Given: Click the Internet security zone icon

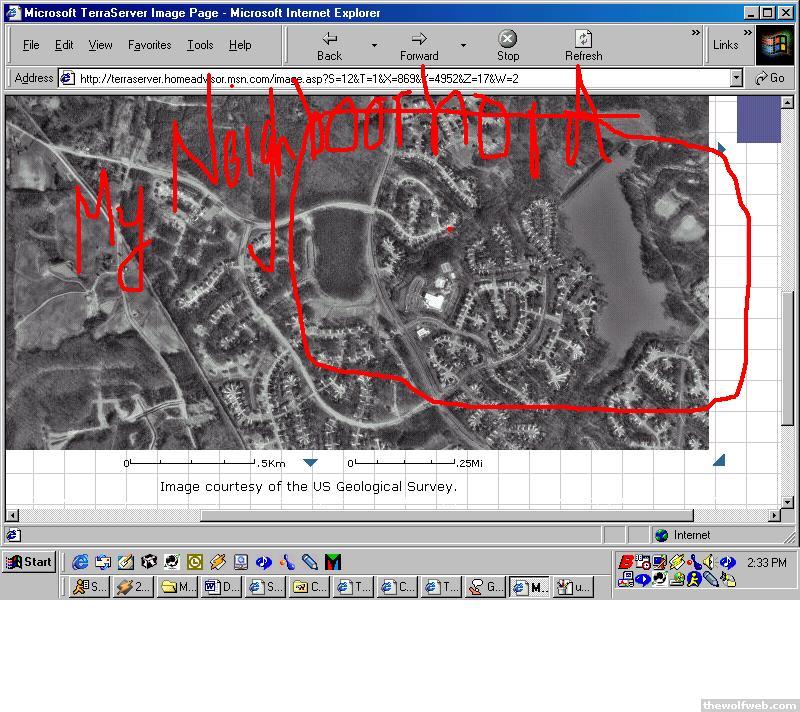Looking at the screenshot, I should coord(661,535).
